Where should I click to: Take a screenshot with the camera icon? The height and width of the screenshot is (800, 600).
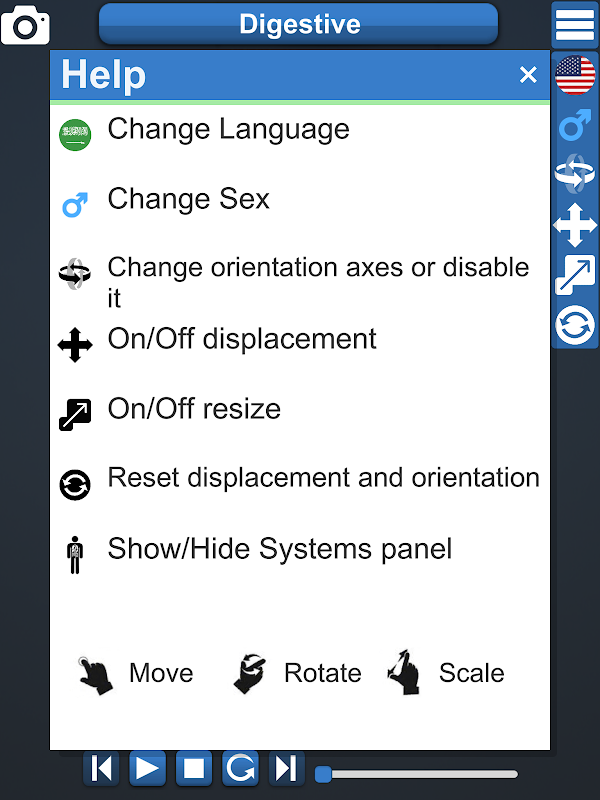26,25
